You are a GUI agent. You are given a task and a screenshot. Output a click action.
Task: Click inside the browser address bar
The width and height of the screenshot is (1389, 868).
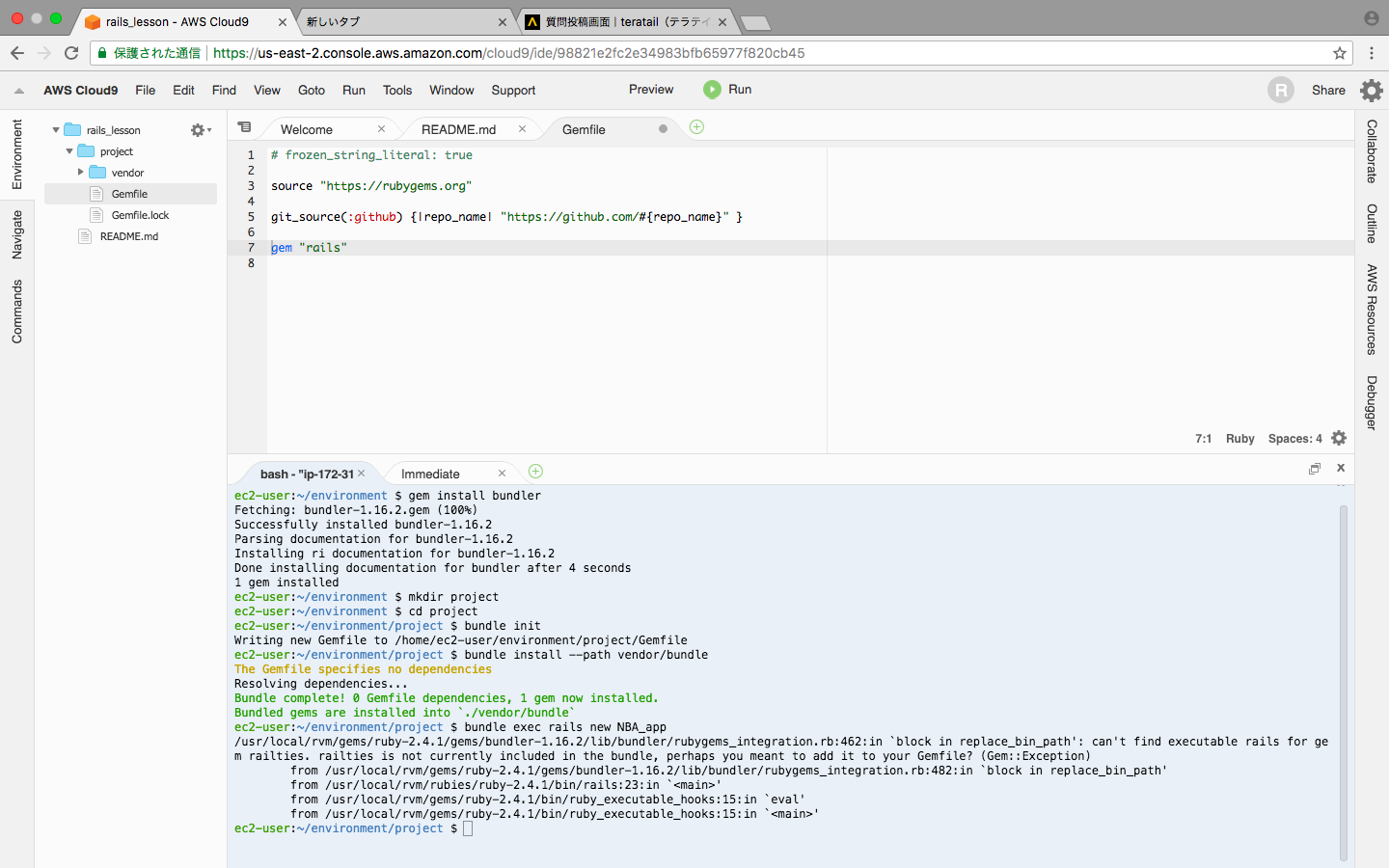point(675,53)
